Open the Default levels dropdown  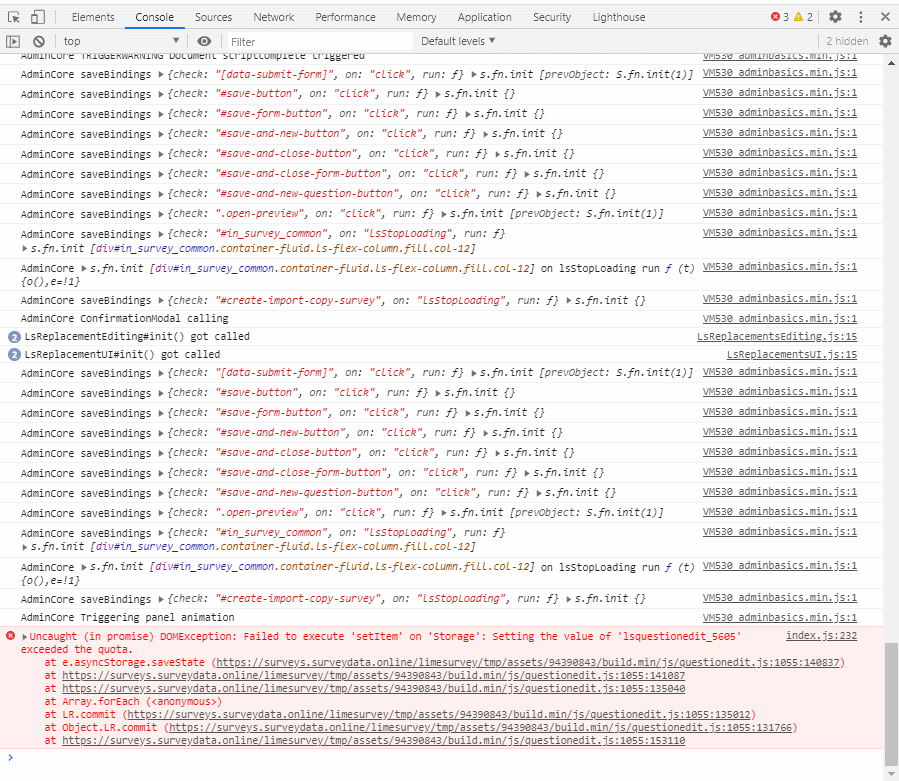click(457, 41)
